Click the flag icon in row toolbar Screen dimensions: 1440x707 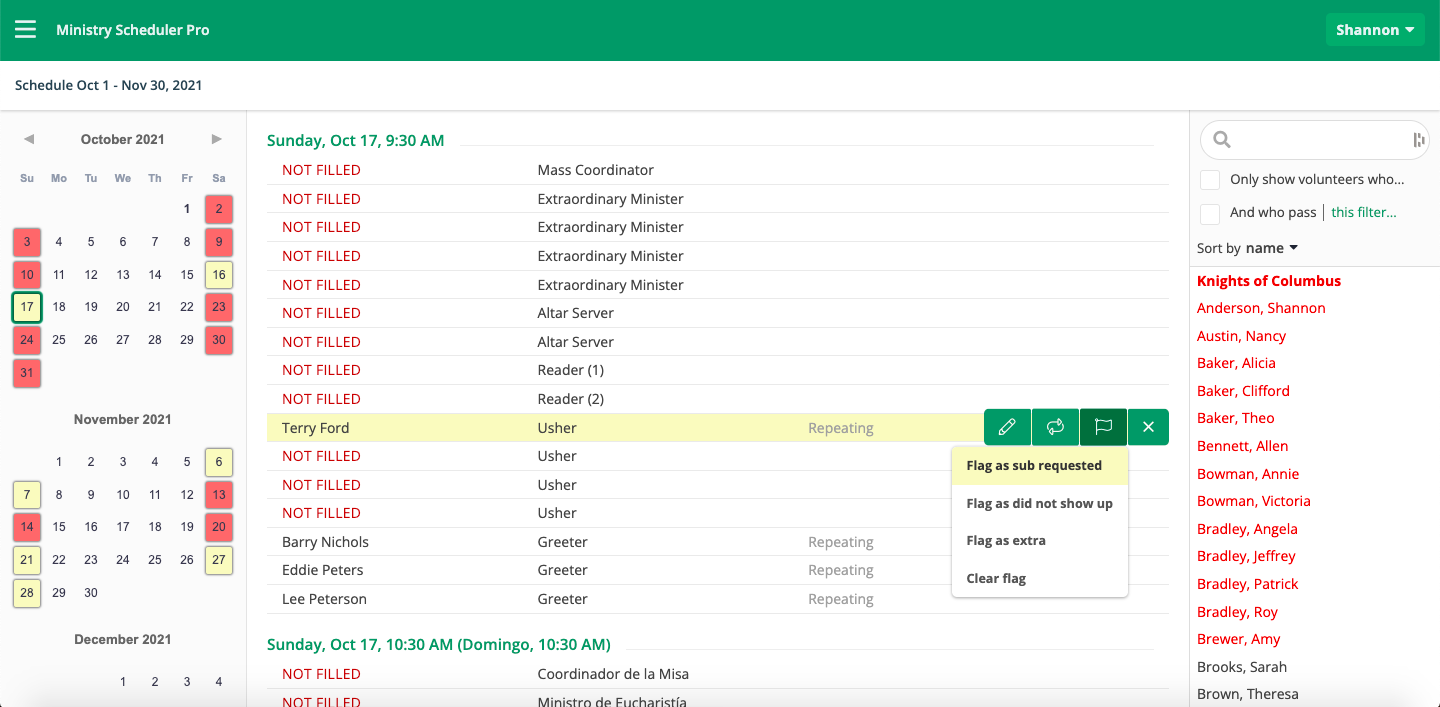1103,427
